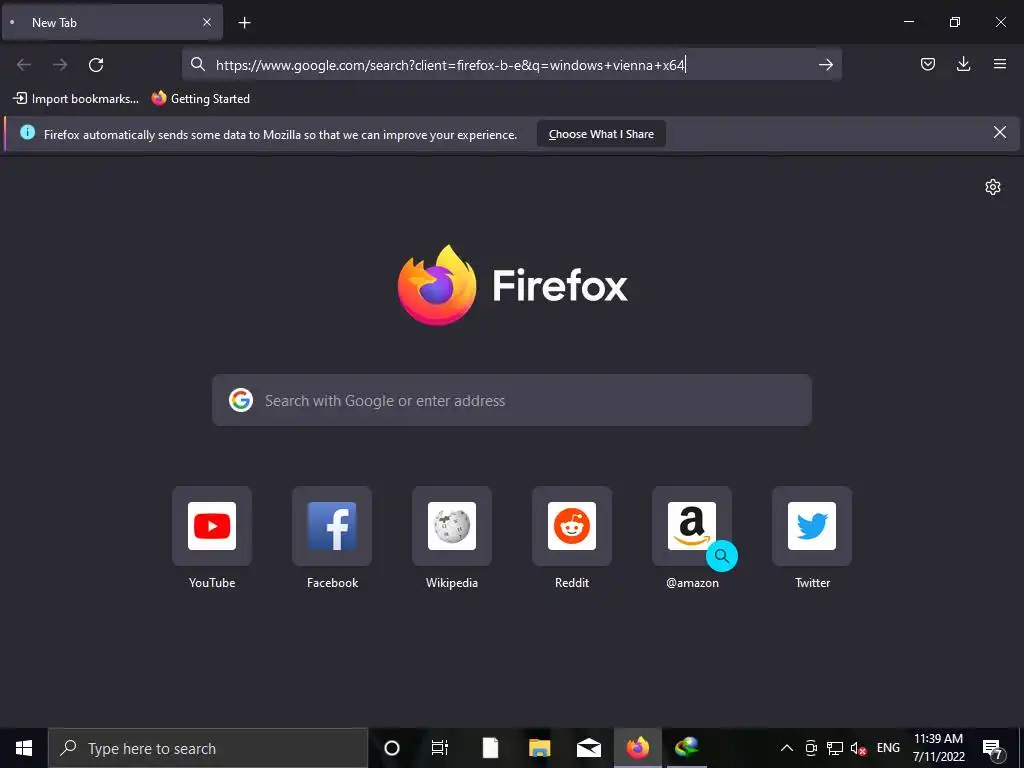Reload the page with the refresh icon
This screenshot has width=1024, height=768.
point(96,65)
